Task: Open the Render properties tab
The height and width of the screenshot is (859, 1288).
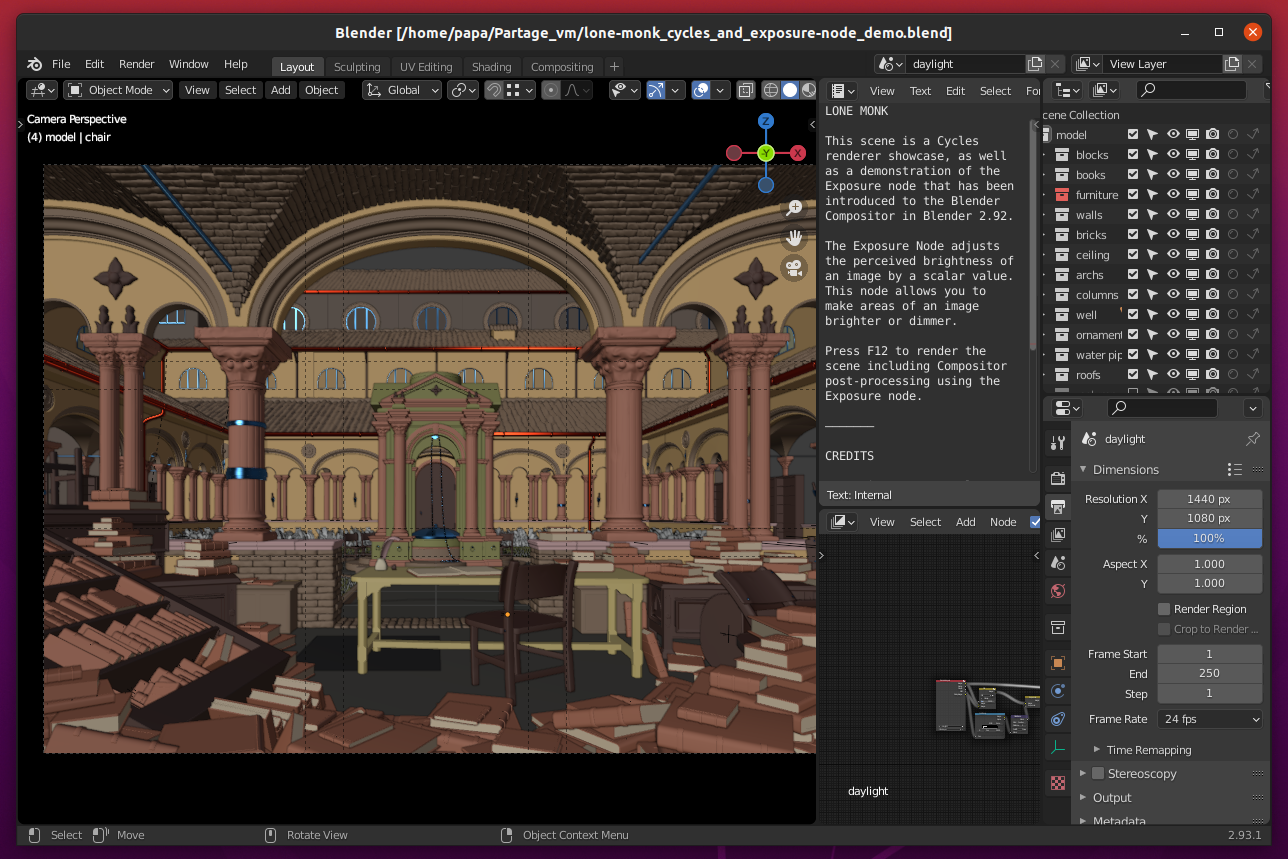Action: 1058,479
